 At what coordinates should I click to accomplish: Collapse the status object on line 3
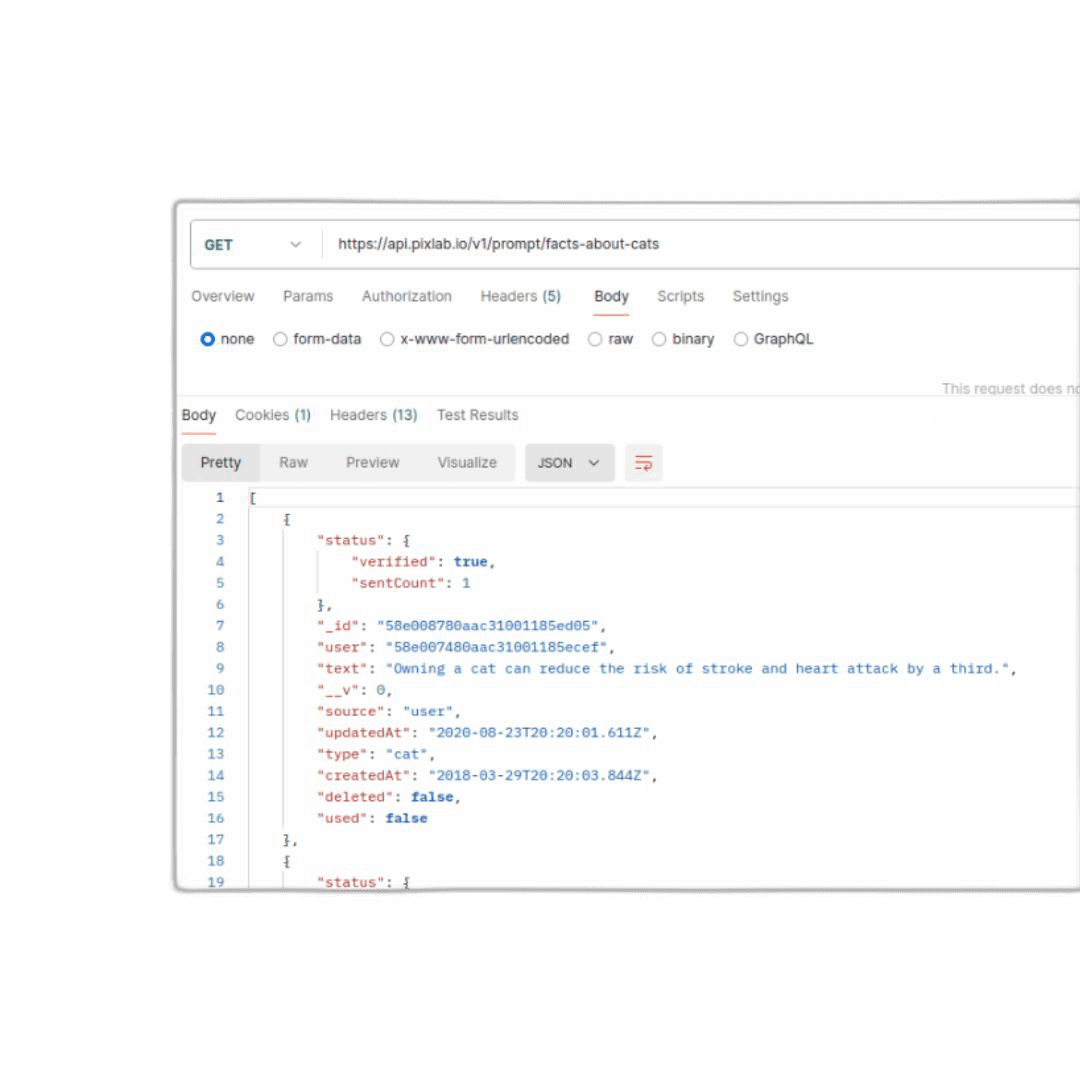tap(406, 540)
